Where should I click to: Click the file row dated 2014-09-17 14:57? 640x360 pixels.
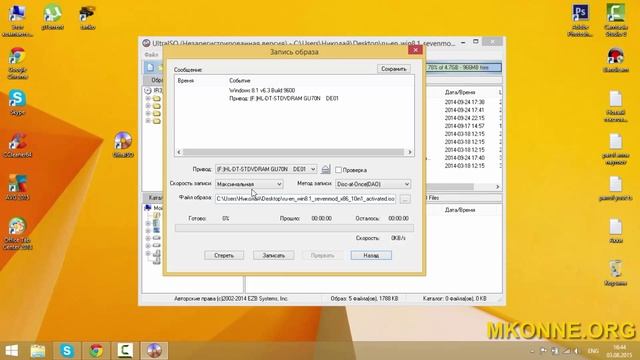point(464,126)
